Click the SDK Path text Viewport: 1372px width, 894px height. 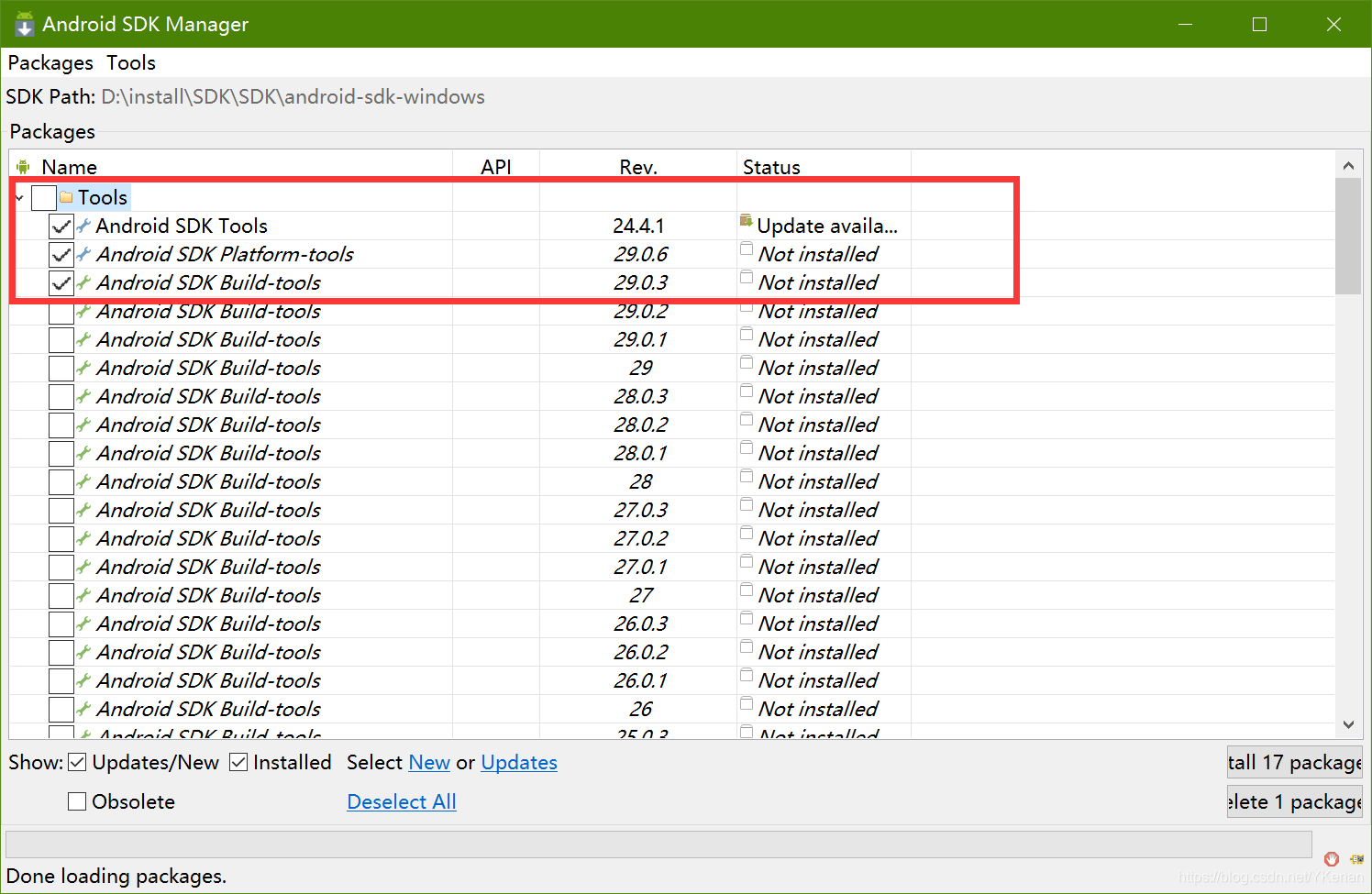coord(293,96)
